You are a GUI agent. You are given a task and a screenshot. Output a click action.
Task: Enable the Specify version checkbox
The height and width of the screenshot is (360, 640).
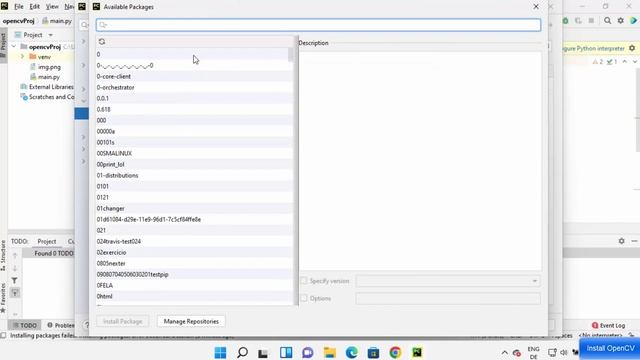coord(304,281)
